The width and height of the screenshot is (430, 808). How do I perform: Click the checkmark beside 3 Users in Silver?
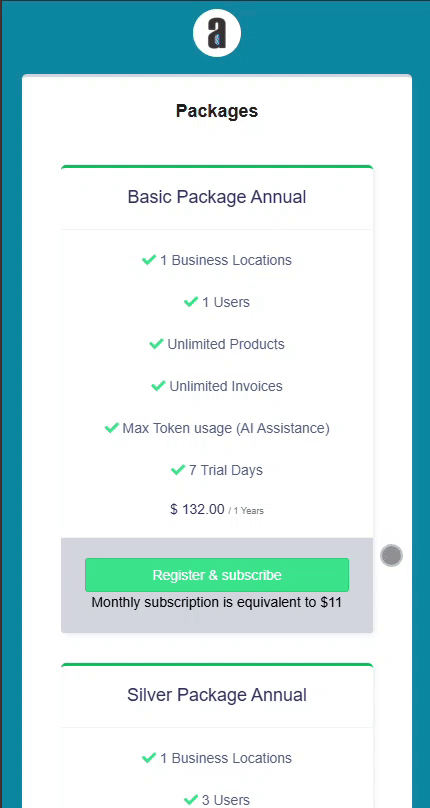191,800
